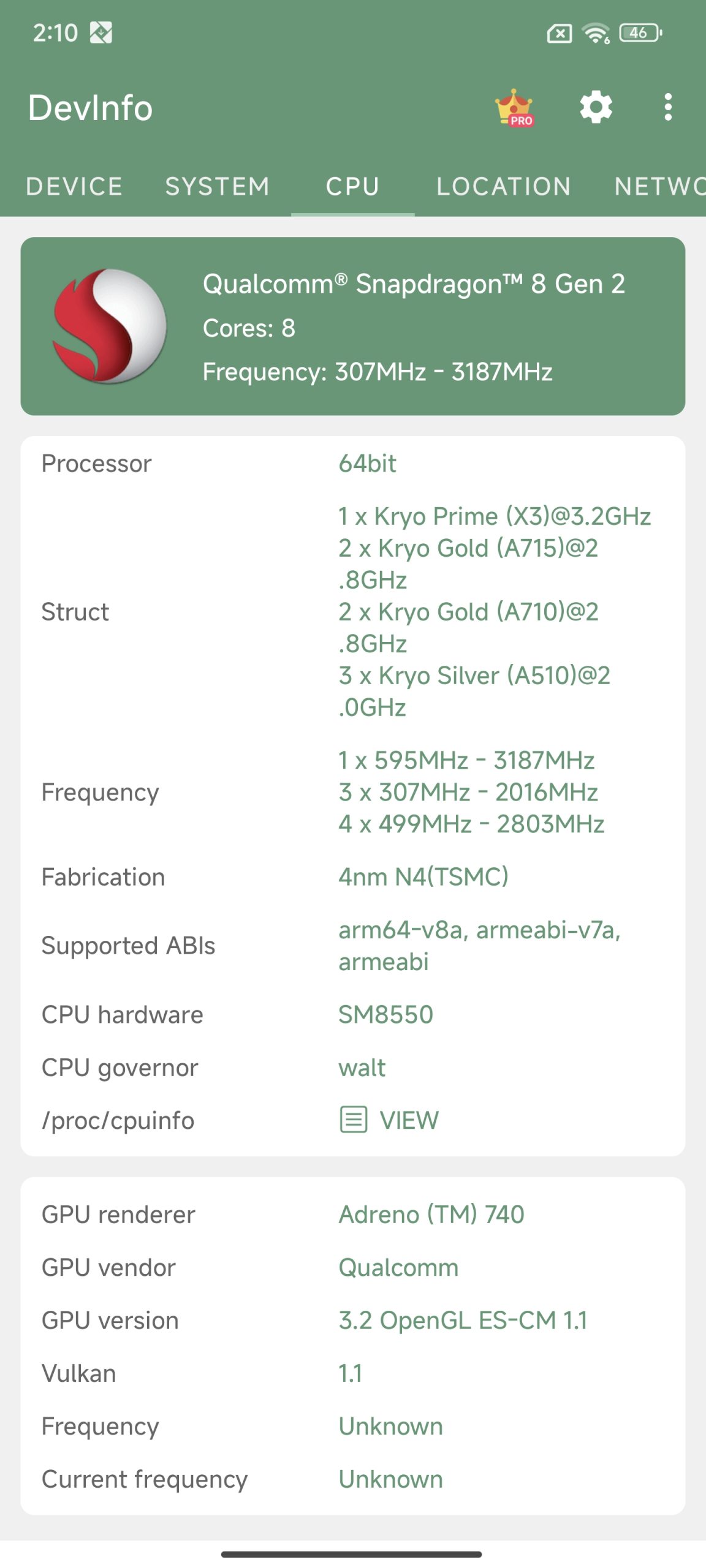
Task: Tap the document icon beside VIEW
Action: 354,1120
